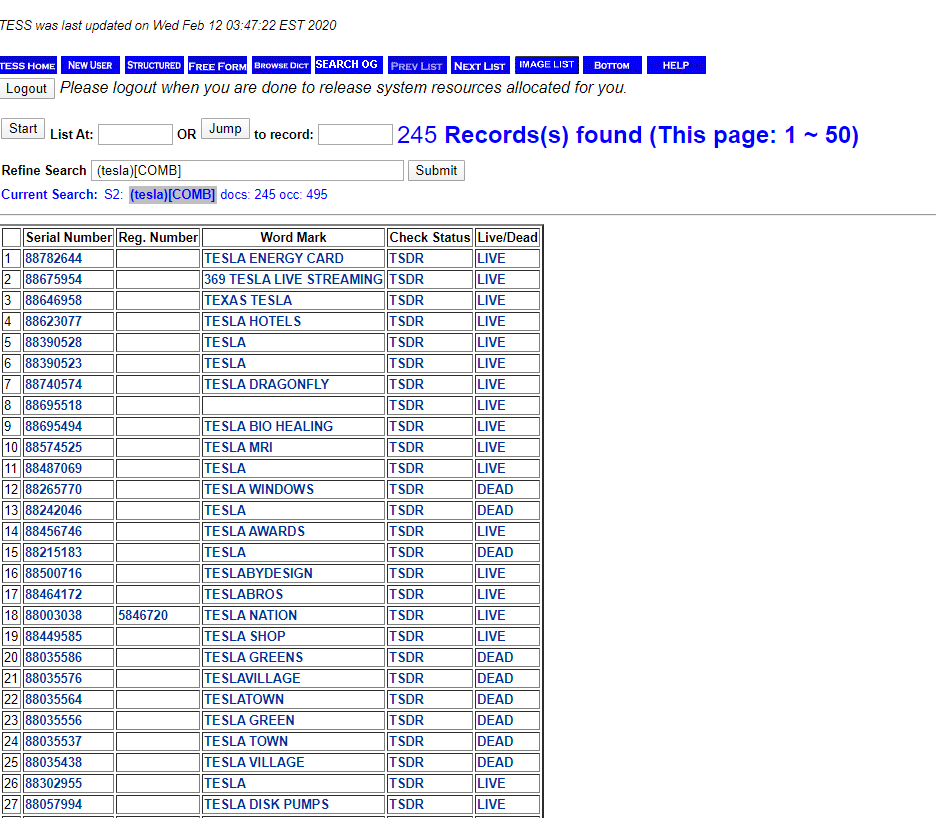Open the TESLA WINDOWS word mark
Screen dimensions: 936x818
259,489
